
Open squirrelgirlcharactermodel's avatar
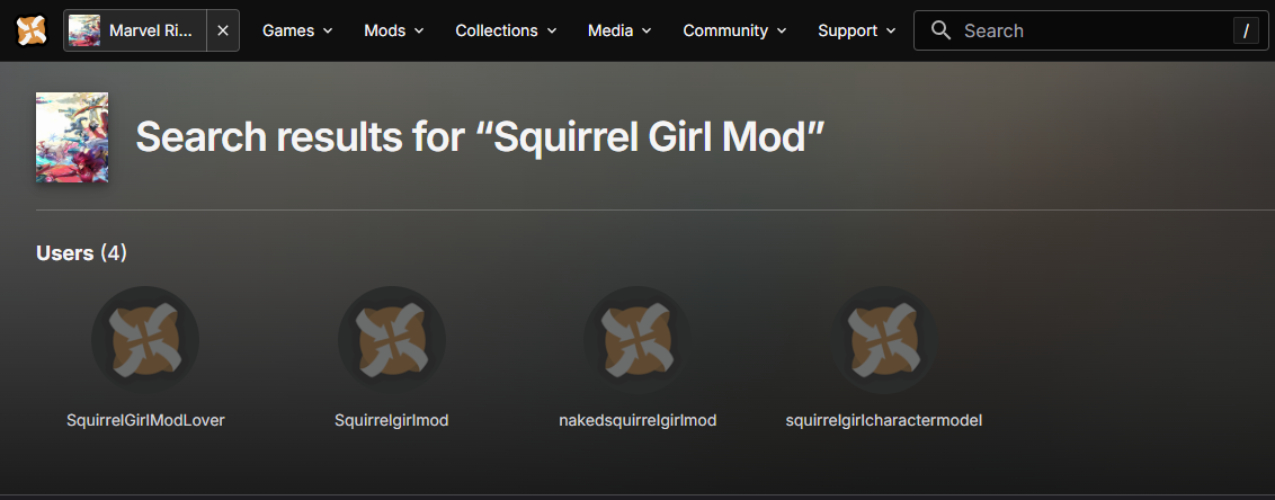coord(884,340)
